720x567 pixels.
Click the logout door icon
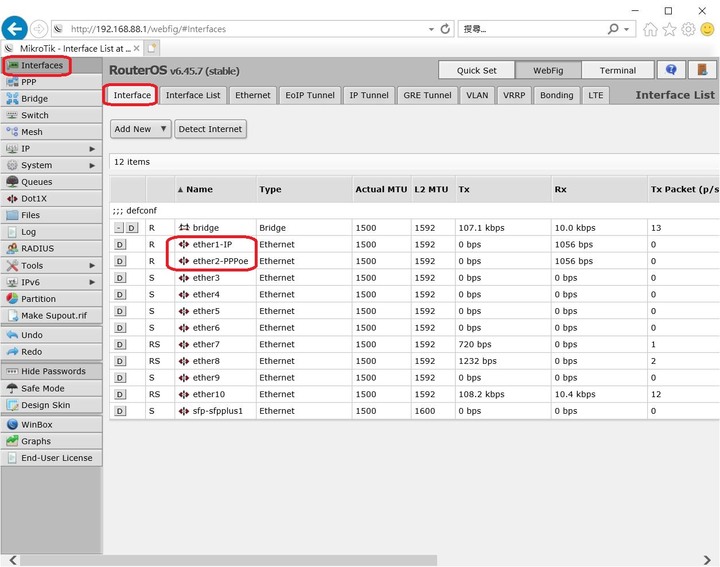[x=702, y=70]
